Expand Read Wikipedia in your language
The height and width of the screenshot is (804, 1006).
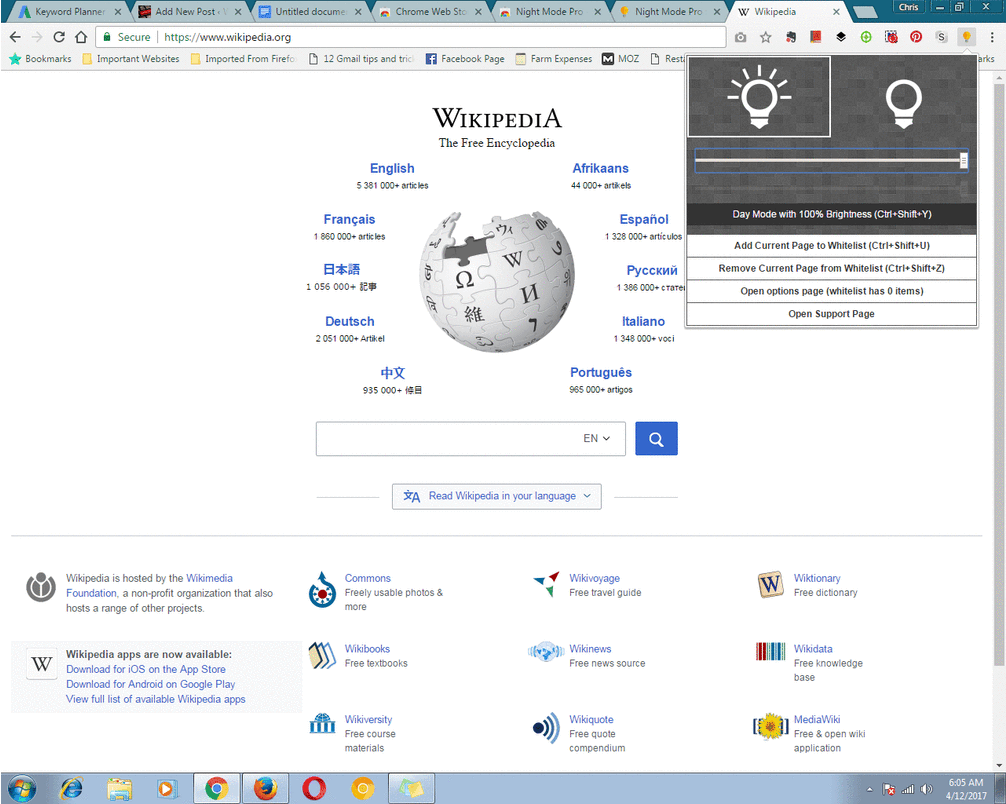point(497,496)
